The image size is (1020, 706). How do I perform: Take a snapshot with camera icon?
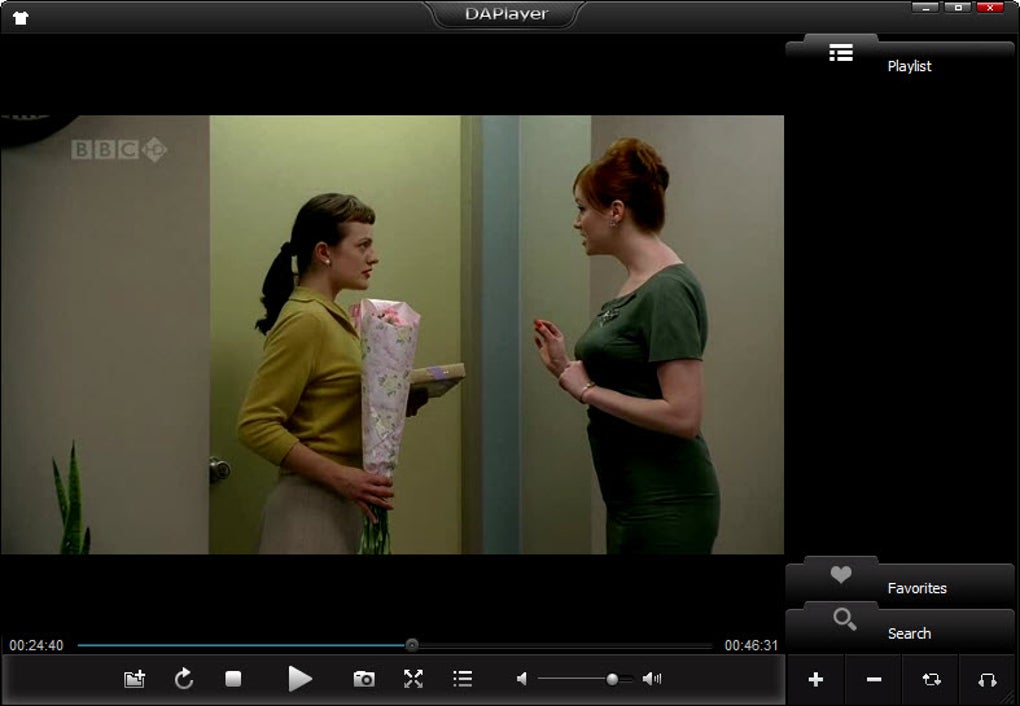(364, 679)
